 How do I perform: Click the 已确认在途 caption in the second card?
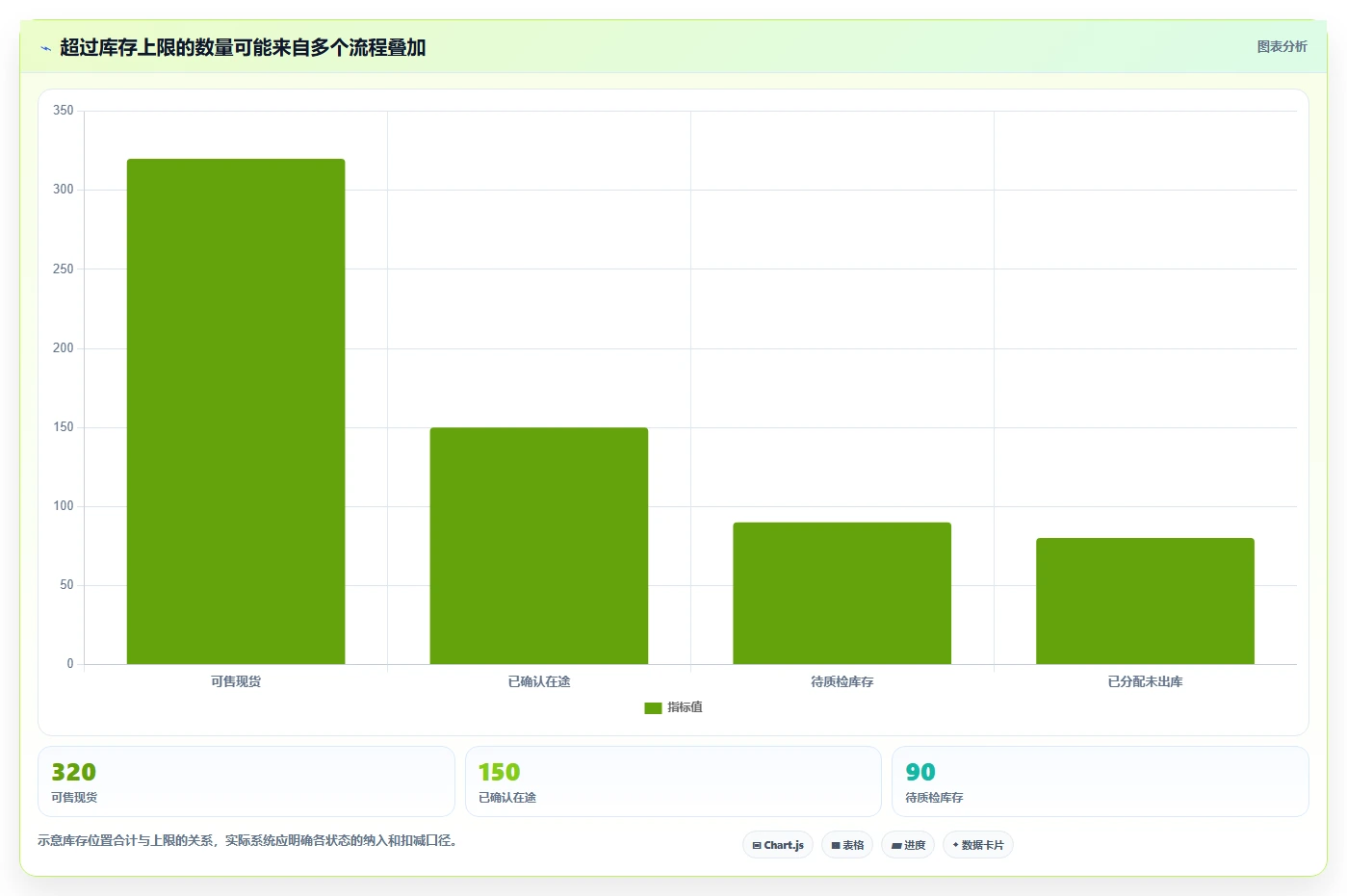[507, 798]
